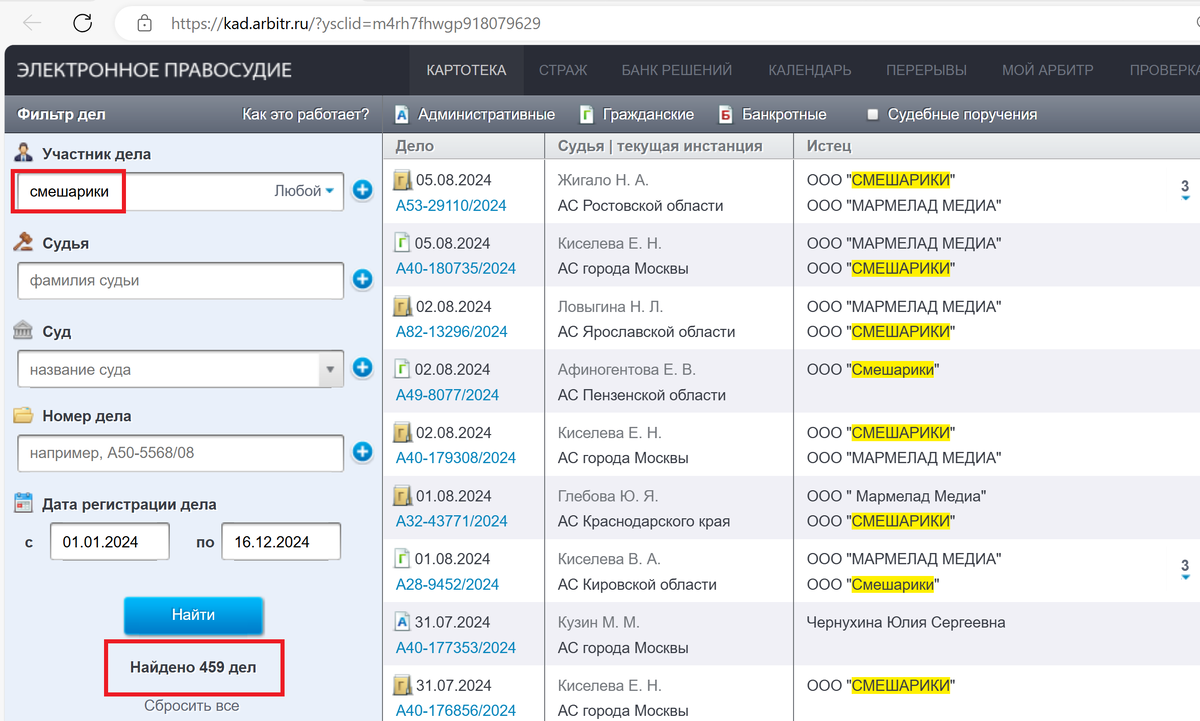Enable the Судебные поручения checkbox
This screenshot has height=721, width=1200.
pos(874,115)
